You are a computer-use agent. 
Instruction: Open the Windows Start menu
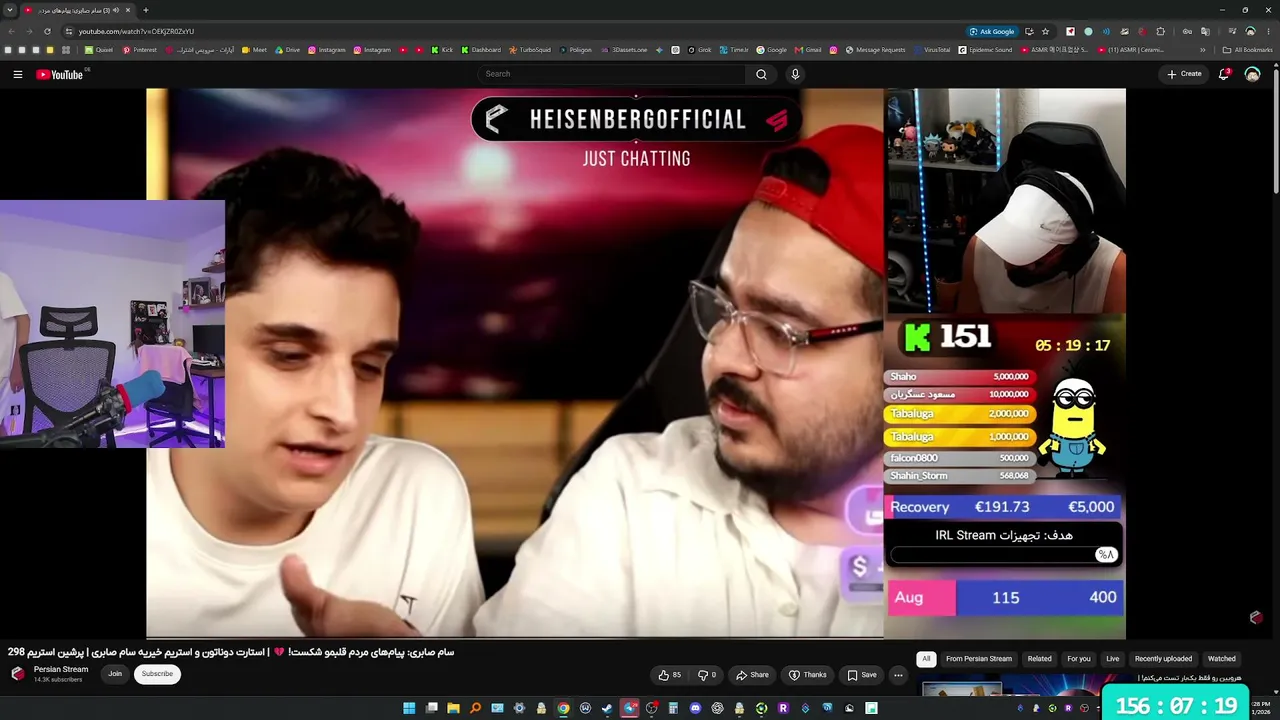[409, 708]
